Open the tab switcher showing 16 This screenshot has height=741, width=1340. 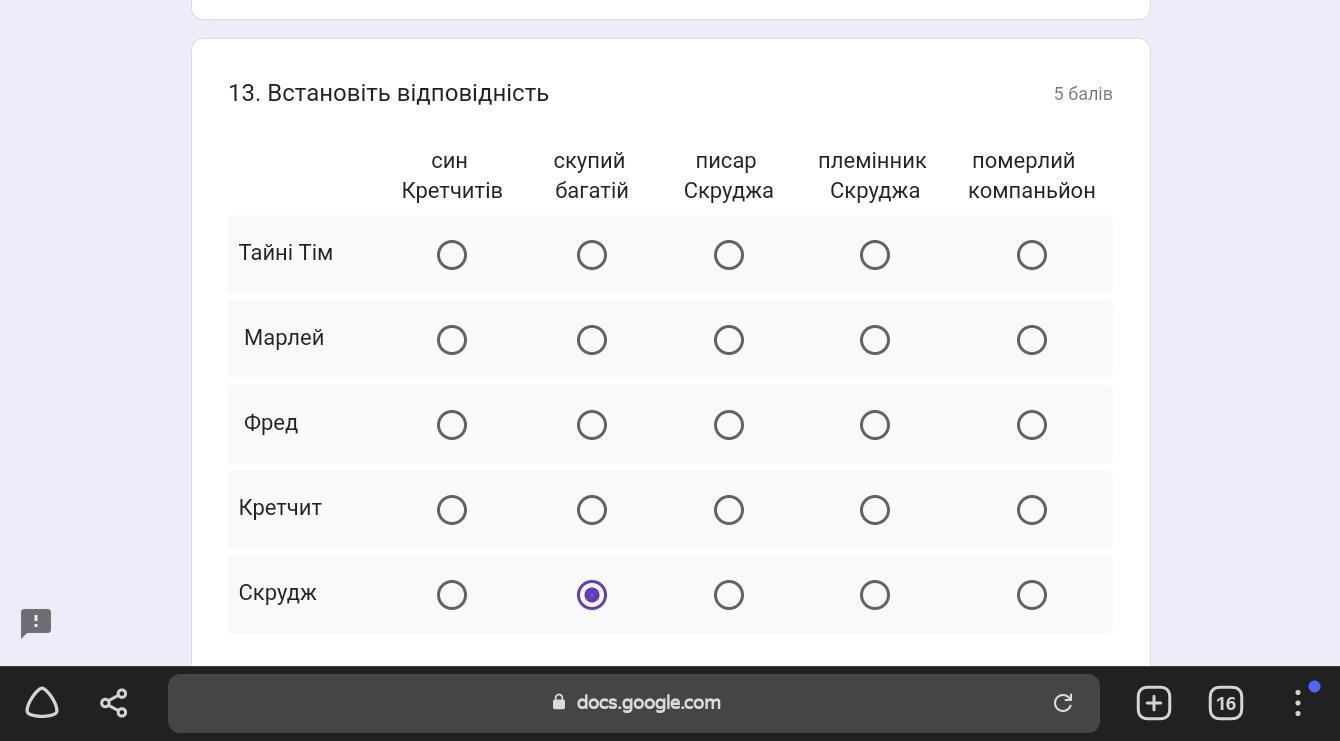point(1226,703)
